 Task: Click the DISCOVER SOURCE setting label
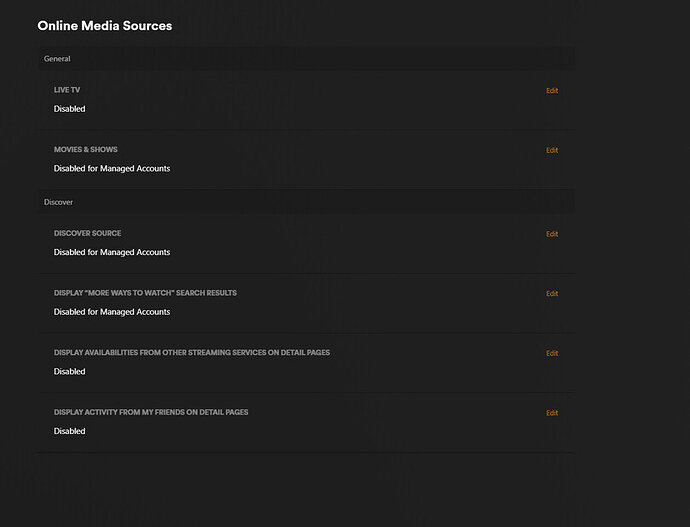(90, 233)
